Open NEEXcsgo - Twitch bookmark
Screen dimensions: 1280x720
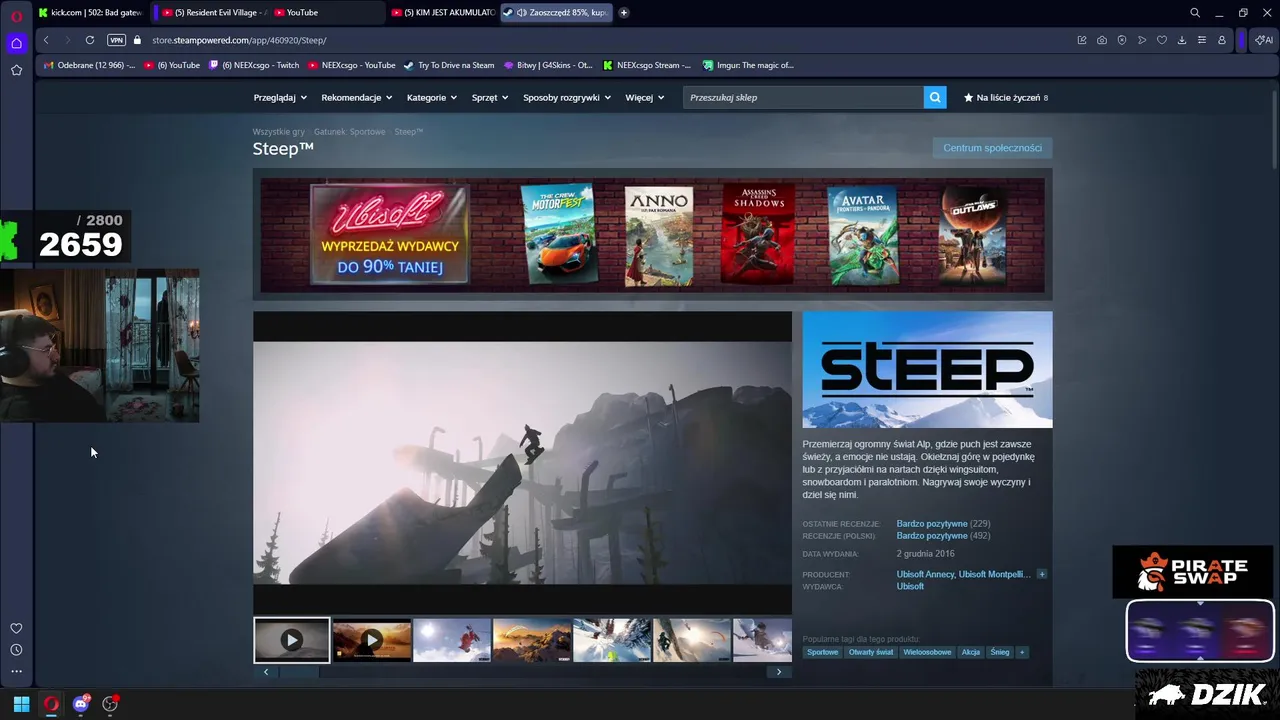point(254,65)
